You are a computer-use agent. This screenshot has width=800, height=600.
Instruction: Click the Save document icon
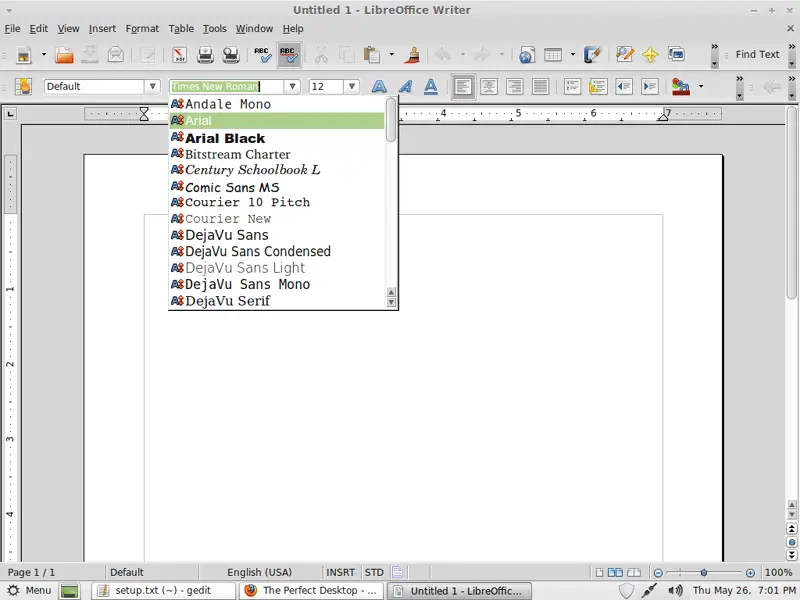[x=90, y=55]
